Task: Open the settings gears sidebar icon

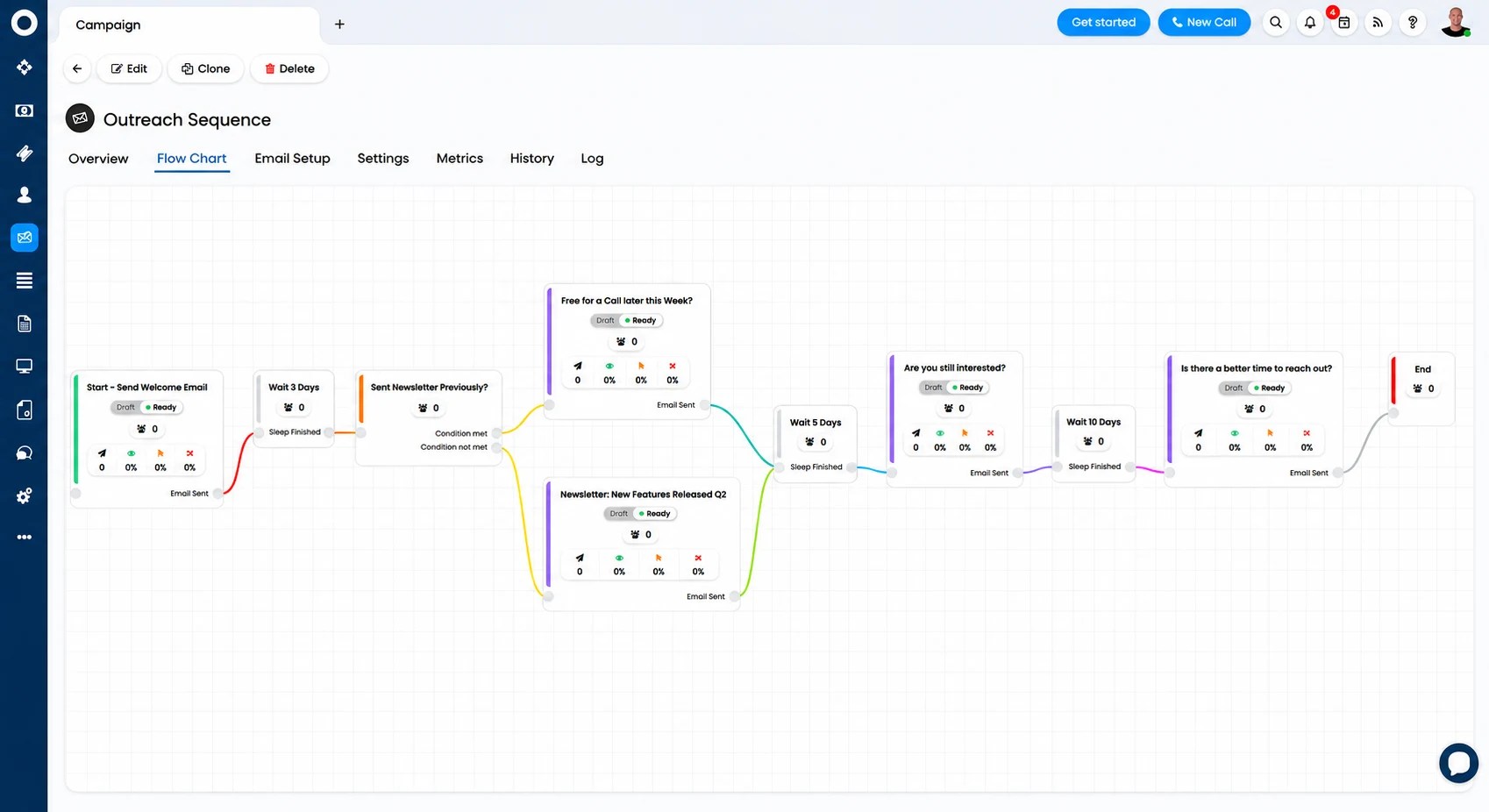Action: click(x=24, y=495)
